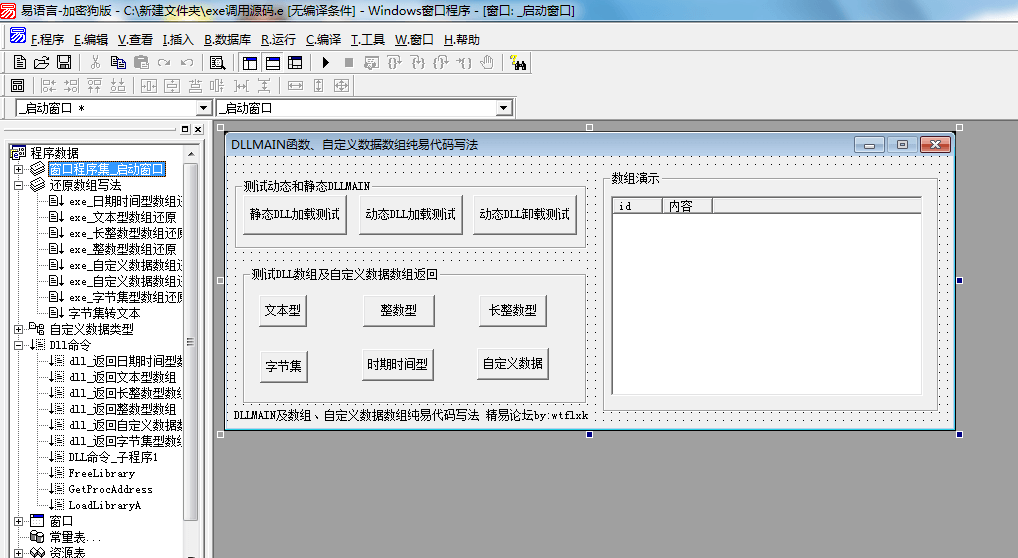The height and width of the screenshot is (558, 1018).
Task: Open the C.编译 menu
Action: tap(323, 40)
